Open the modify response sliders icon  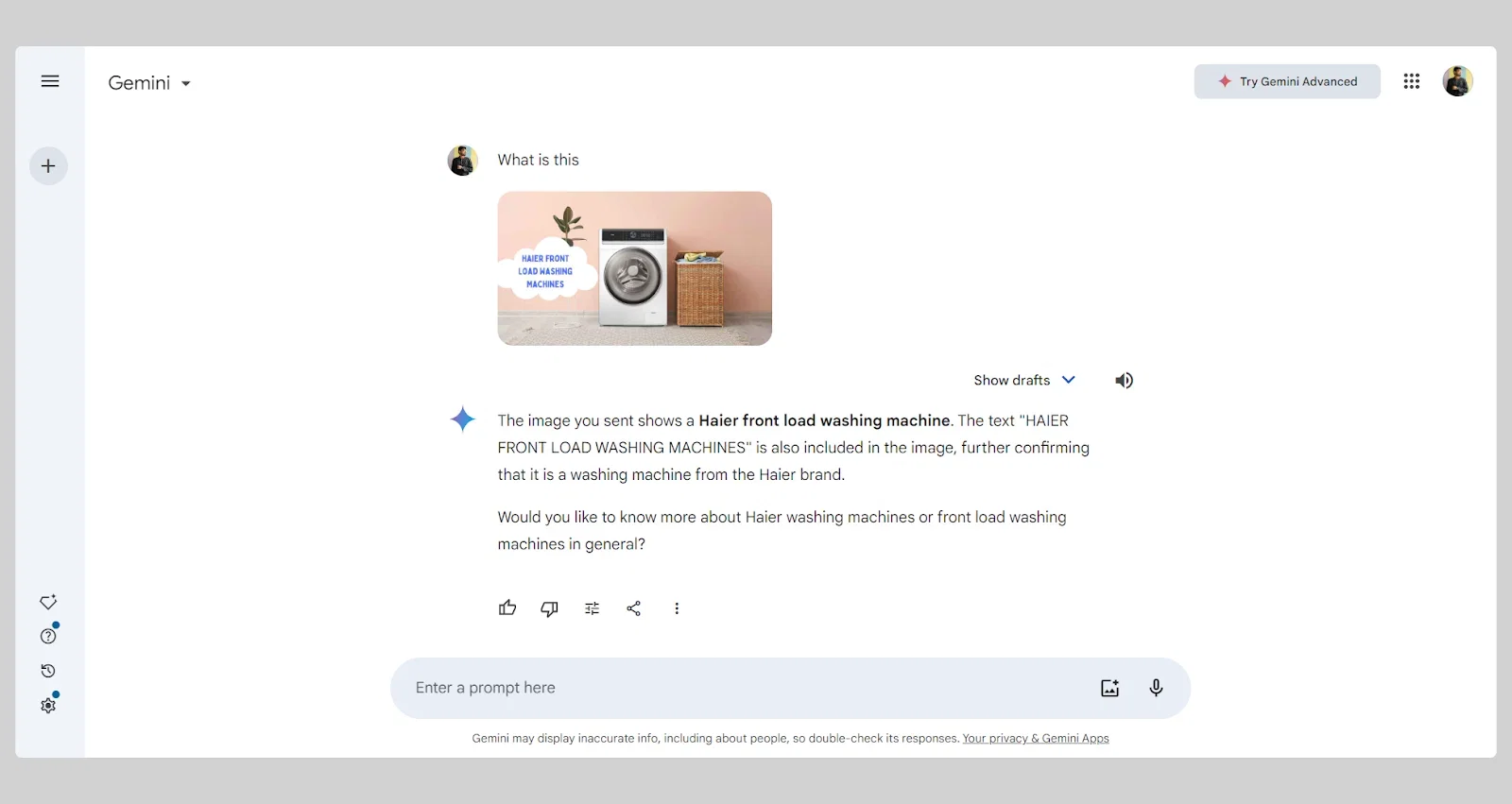[592, 608]
